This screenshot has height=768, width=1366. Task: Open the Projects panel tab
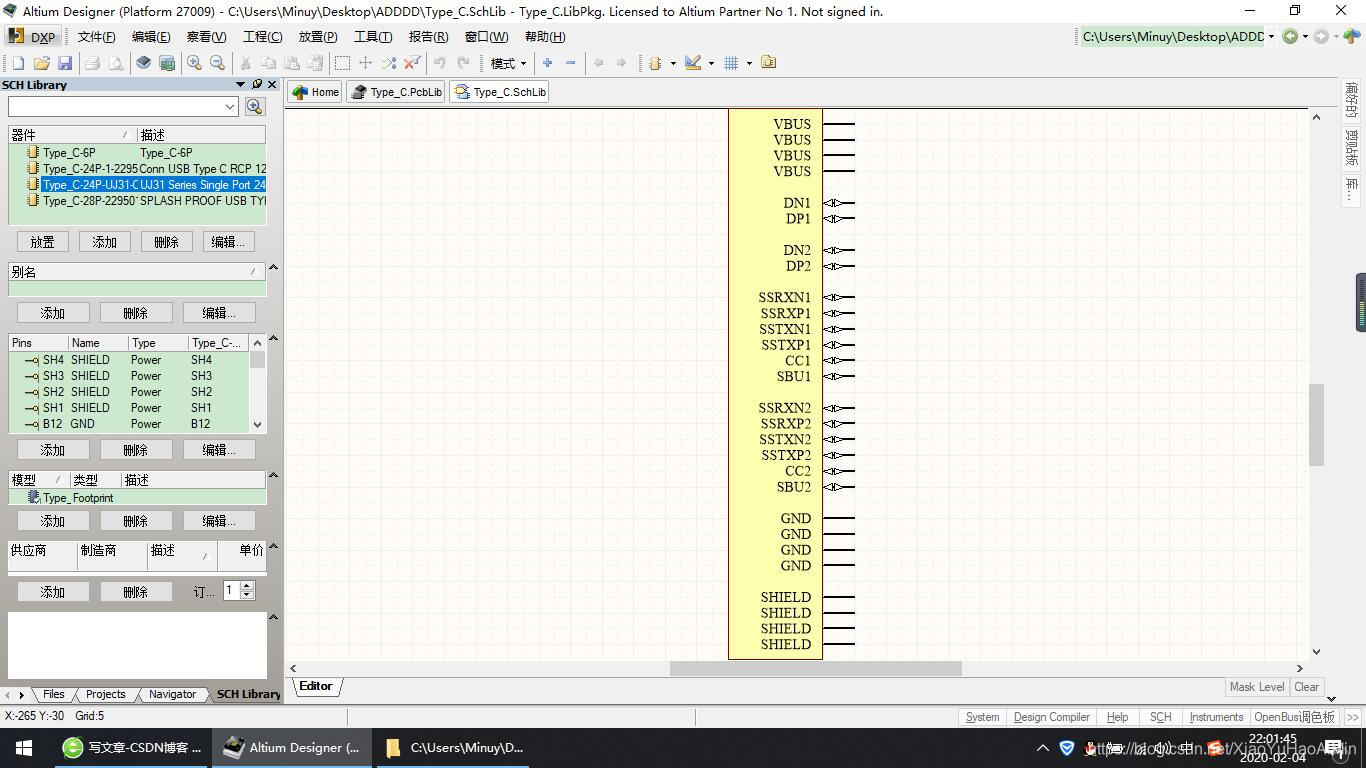point(106,694)
